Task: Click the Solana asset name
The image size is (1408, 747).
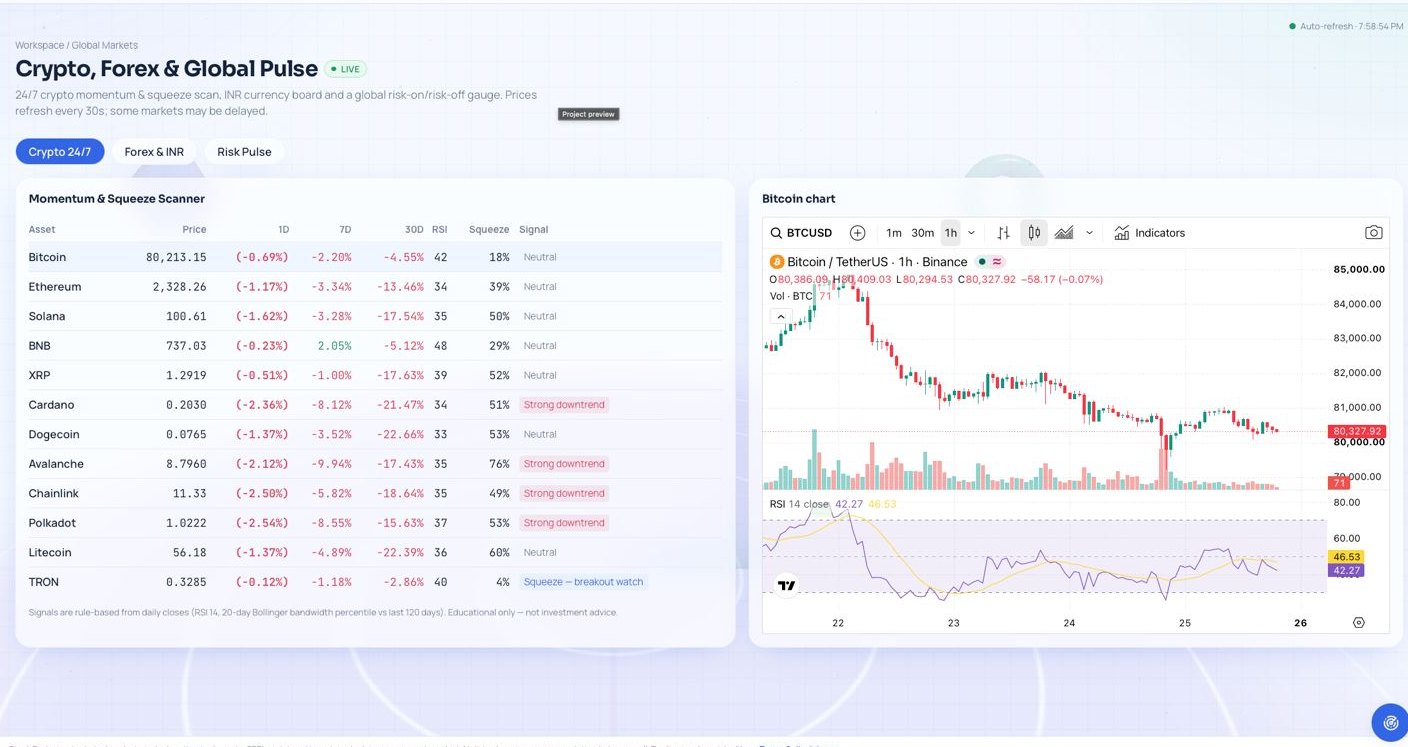Action: coord(47,316)
